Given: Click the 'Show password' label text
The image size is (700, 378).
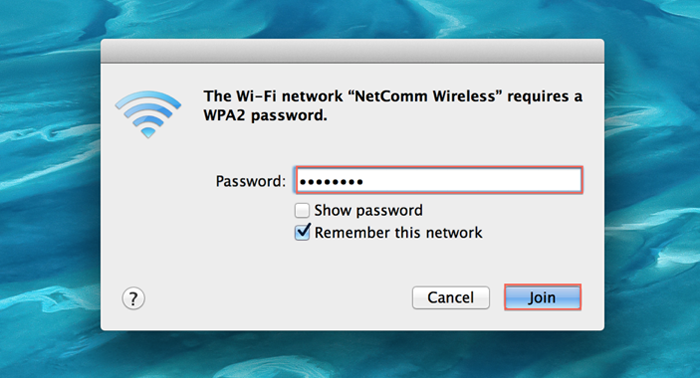Looking at the screenshot, I should (368, 210).
